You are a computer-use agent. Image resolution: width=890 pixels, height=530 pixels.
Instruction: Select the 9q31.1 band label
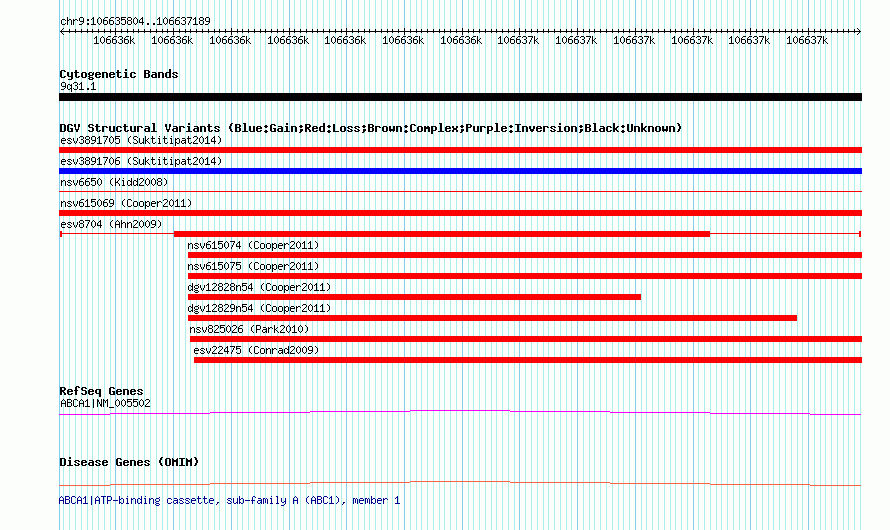78,86
